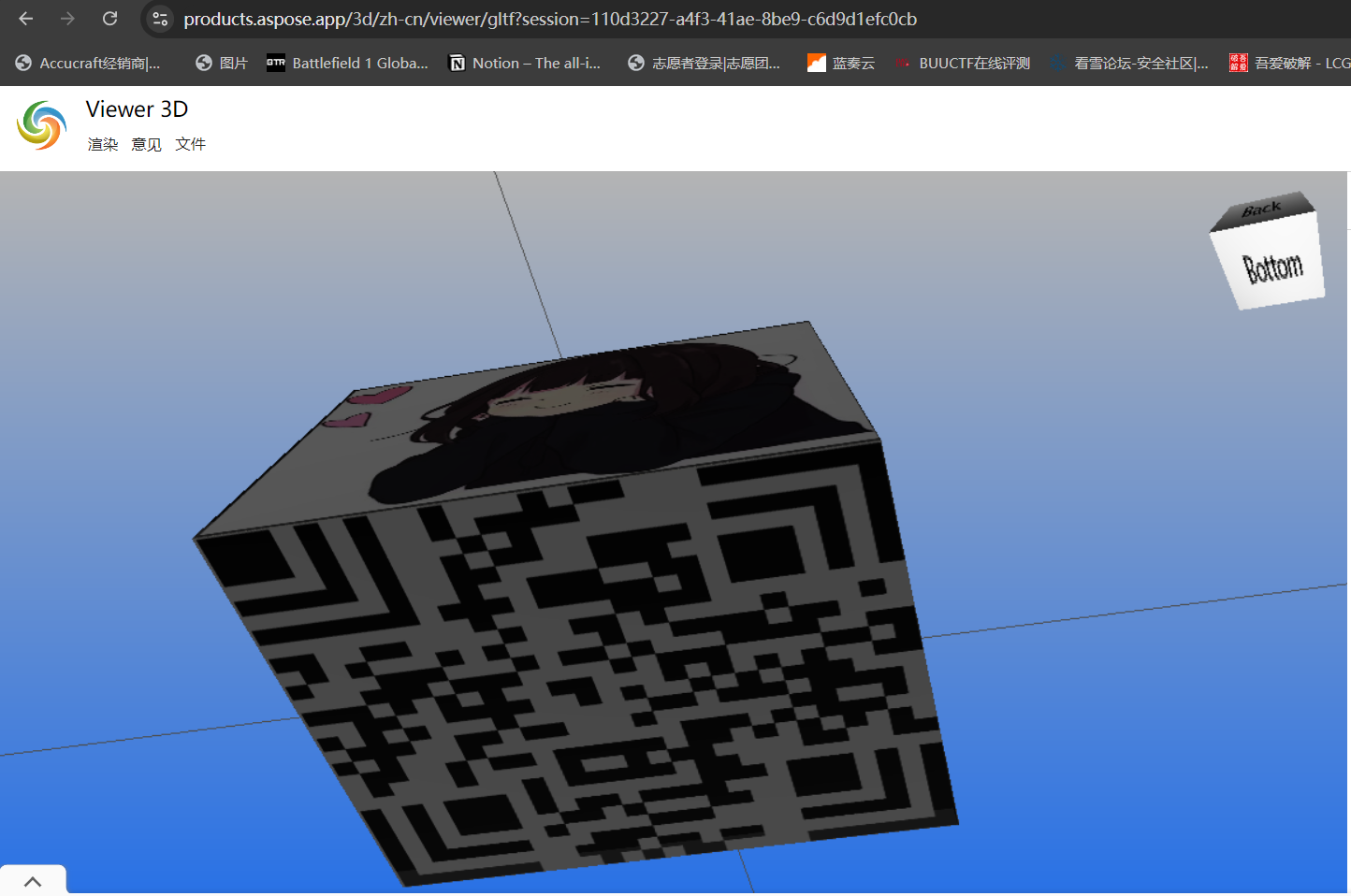Viewport: 1351px width, 896px height.
Task: Click the Aspose swirl logo
Action: tap(42, 125)
